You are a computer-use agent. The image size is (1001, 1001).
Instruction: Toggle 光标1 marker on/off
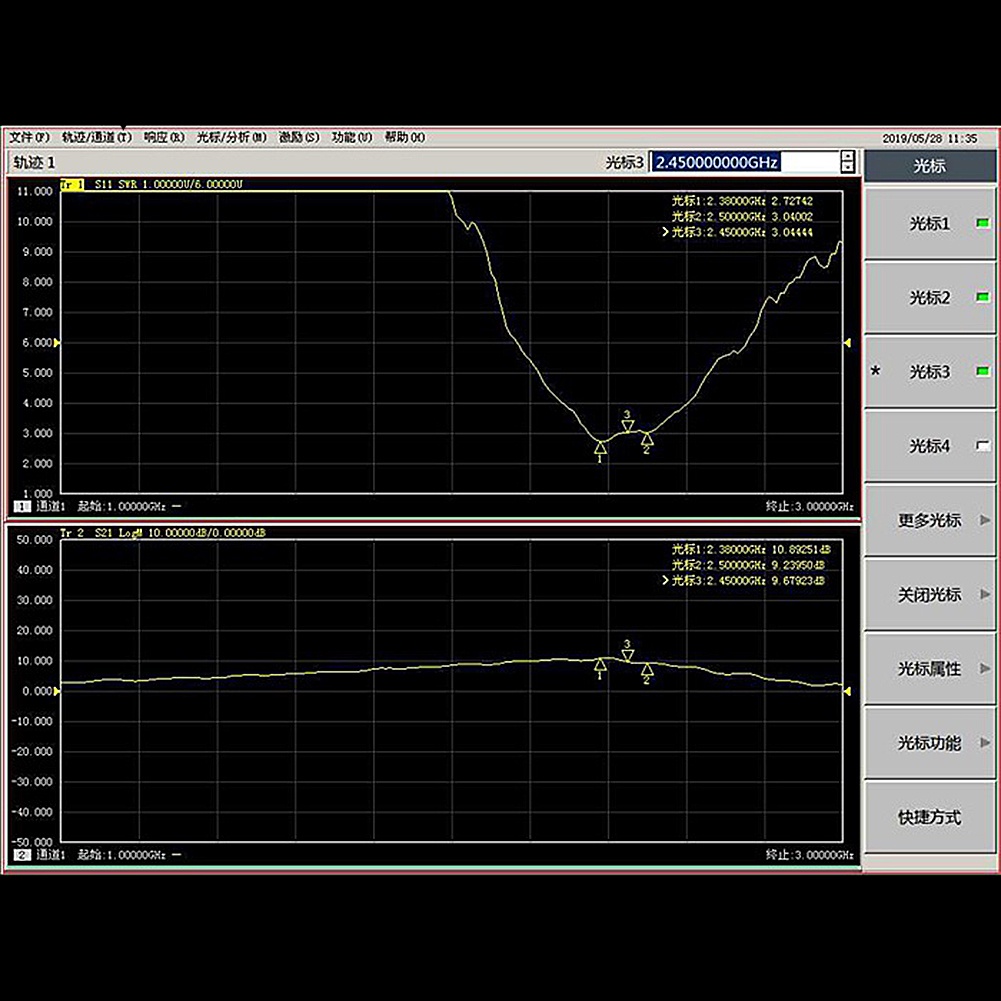coord(930,224)
